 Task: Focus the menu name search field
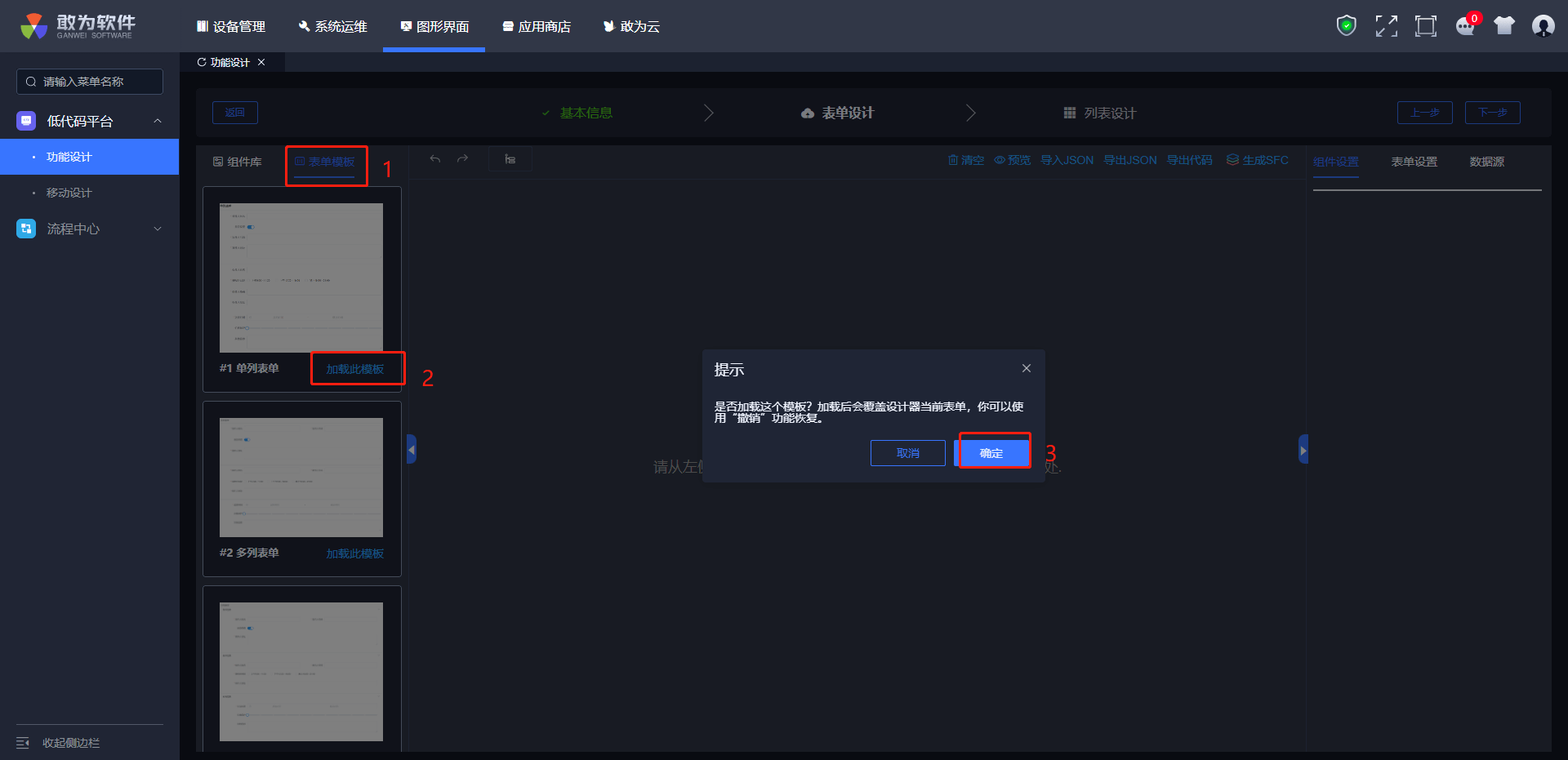90,82
